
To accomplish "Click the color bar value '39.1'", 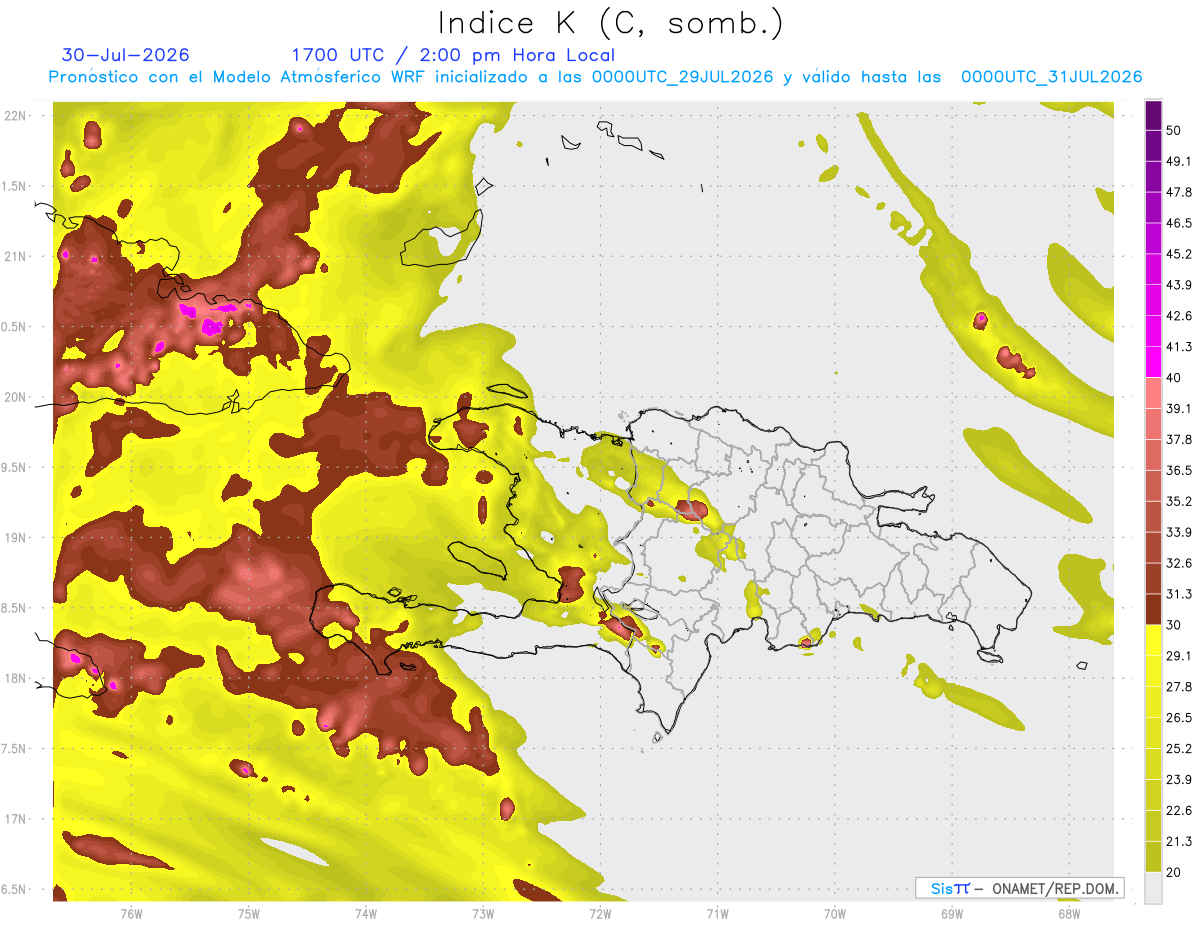I will 1180,408.
